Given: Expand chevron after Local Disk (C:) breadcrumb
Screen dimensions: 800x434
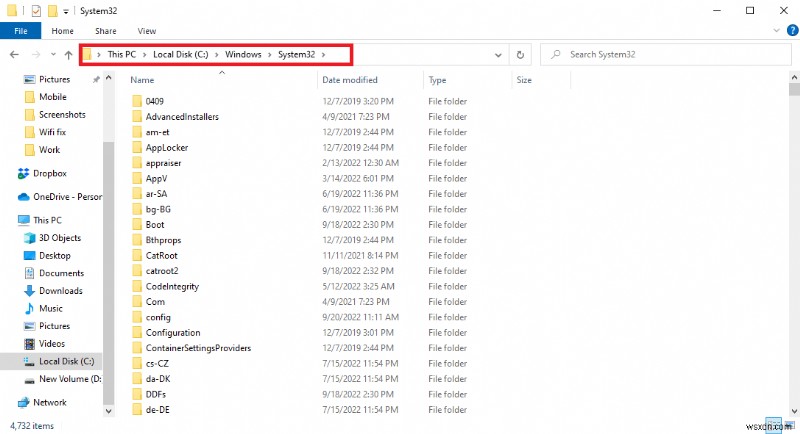Looking at the screenshot, I should point(216,55).
